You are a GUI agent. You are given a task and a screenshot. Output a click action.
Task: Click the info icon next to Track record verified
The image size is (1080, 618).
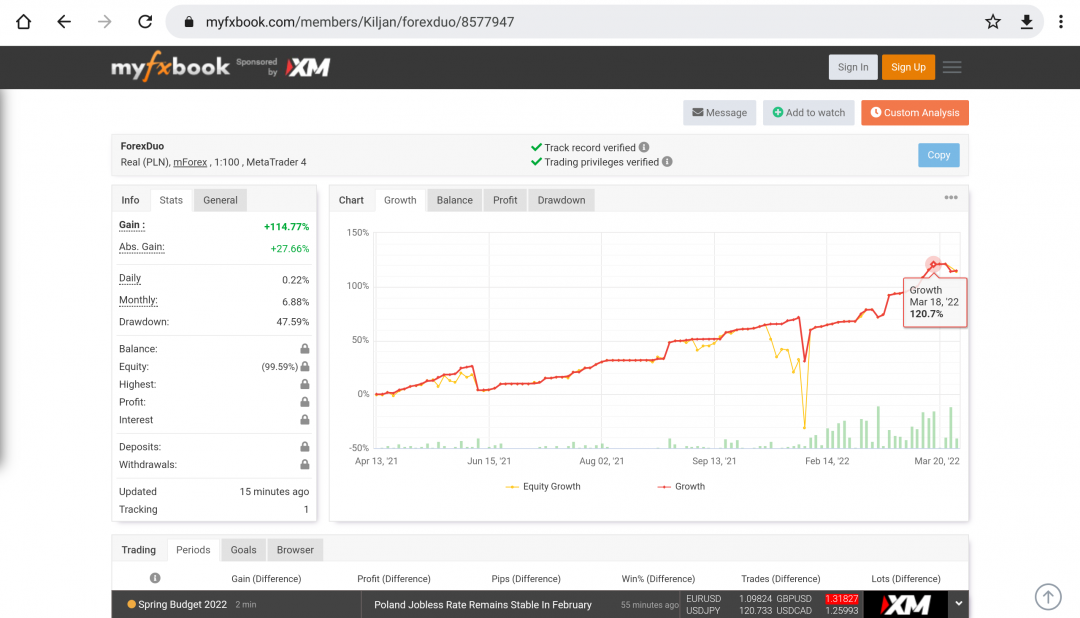tap(644, 147)
